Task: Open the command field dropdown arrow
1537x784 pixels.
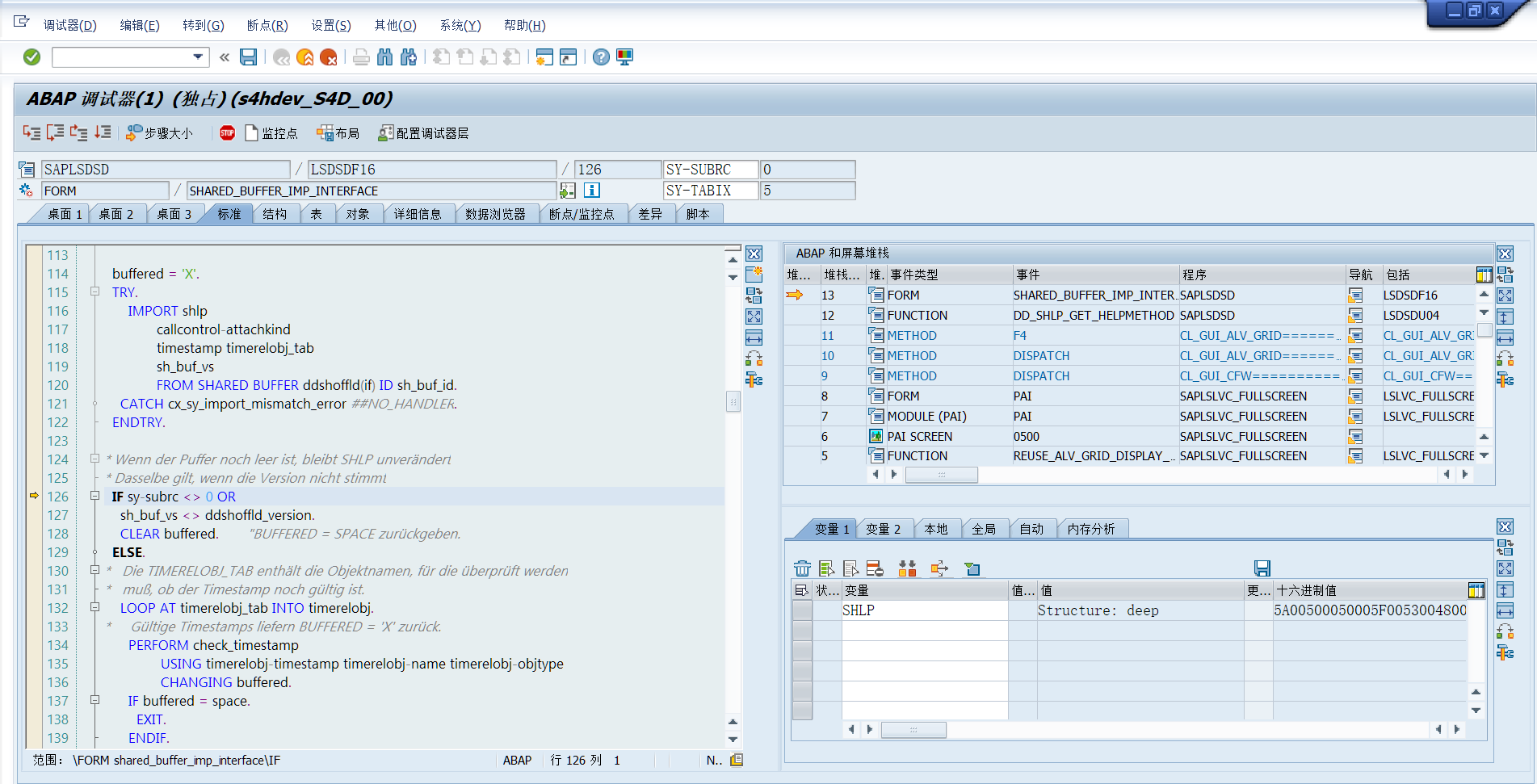Action: [196, 57]
